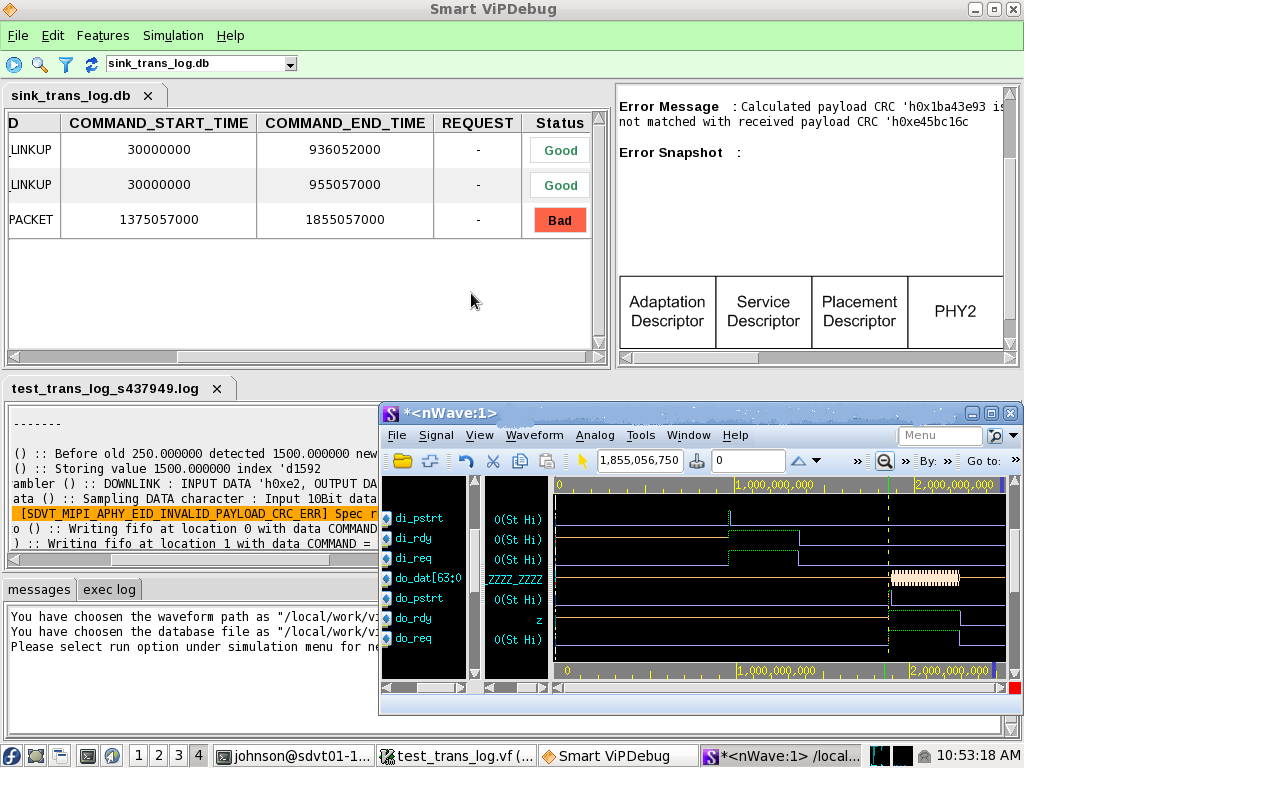Click the nWave yellow cursor pointer icon
This screenshot has height=786, width=1279.
tap(584, 461)
